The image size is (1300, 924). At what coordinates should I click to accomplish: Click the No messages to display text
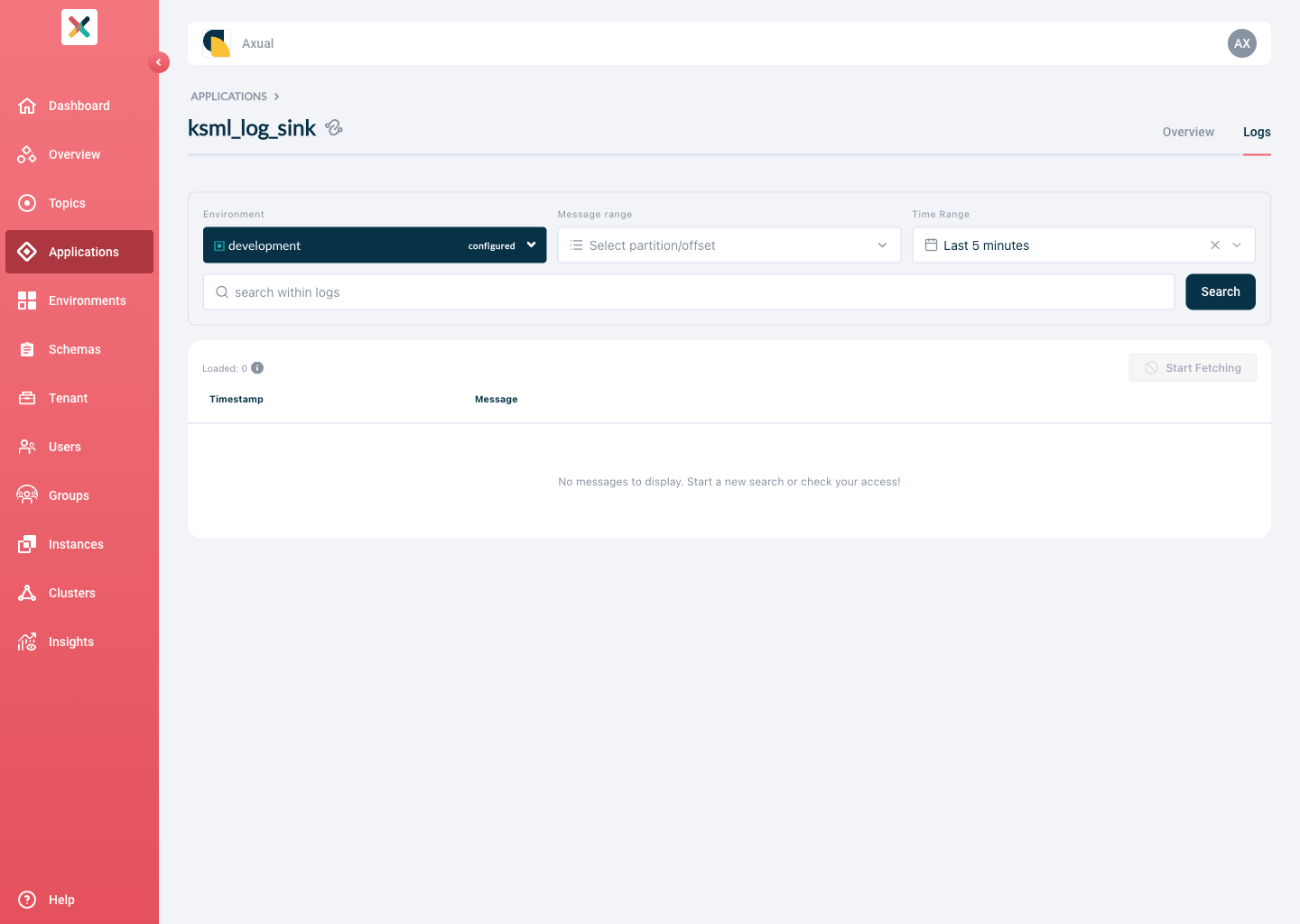tap(729, 482)
